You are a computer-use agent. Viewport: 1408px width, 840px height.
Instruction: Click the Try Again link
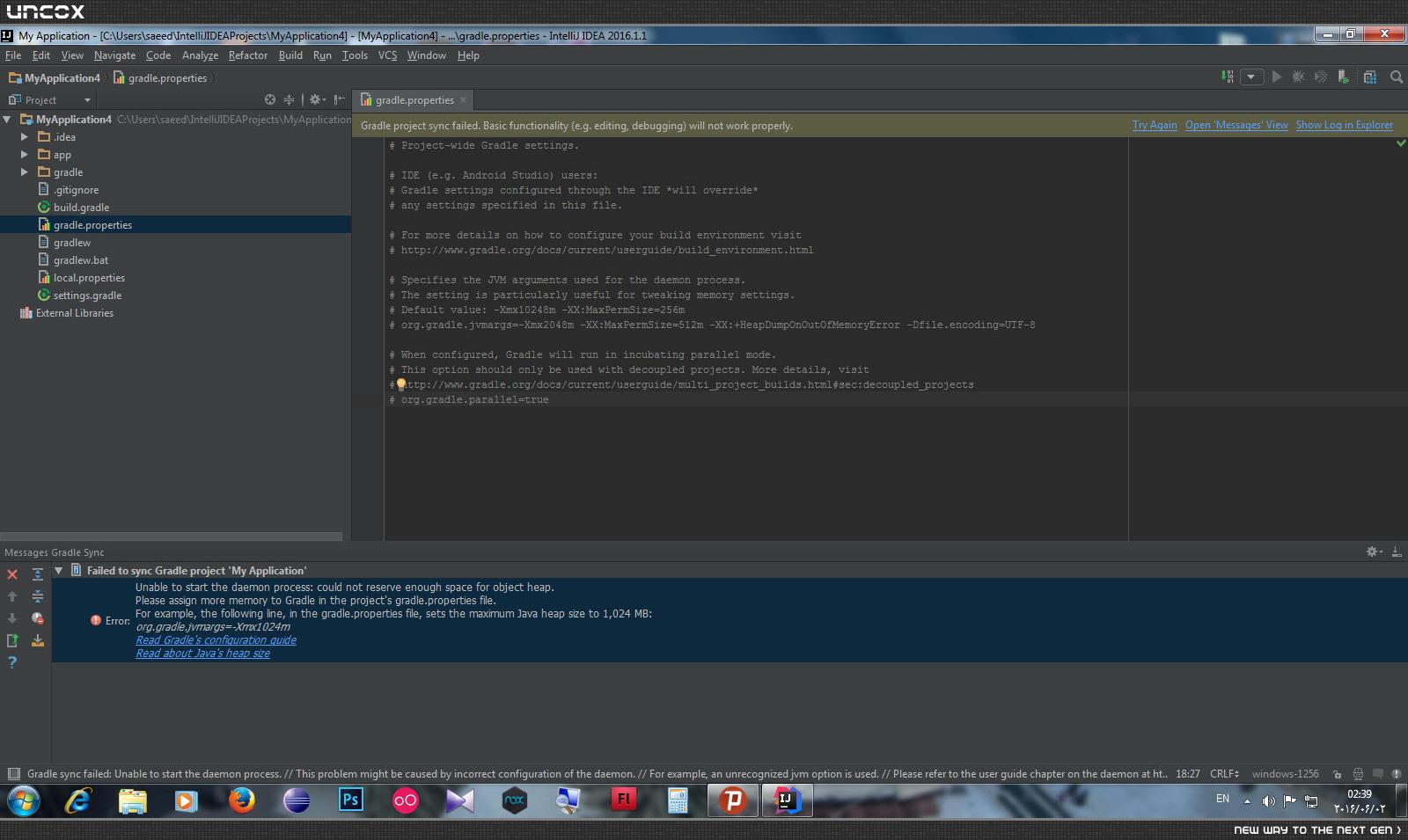pos(1155,125)
